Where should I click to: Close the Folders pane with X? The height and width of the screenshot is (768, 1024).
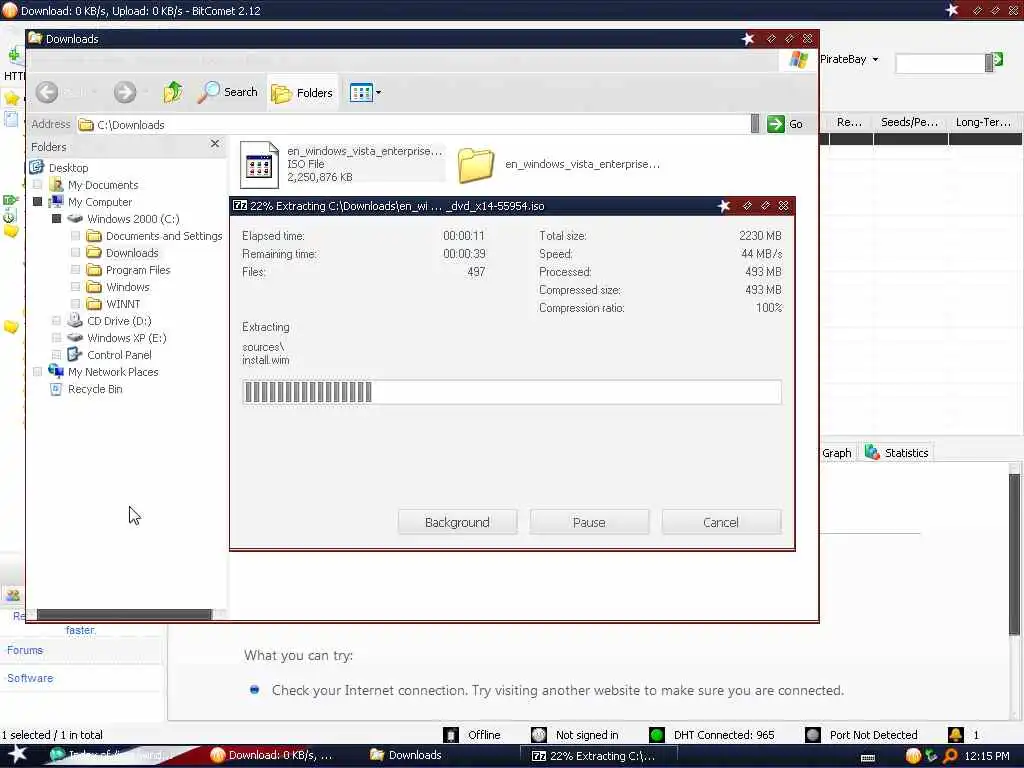[215, 144]
